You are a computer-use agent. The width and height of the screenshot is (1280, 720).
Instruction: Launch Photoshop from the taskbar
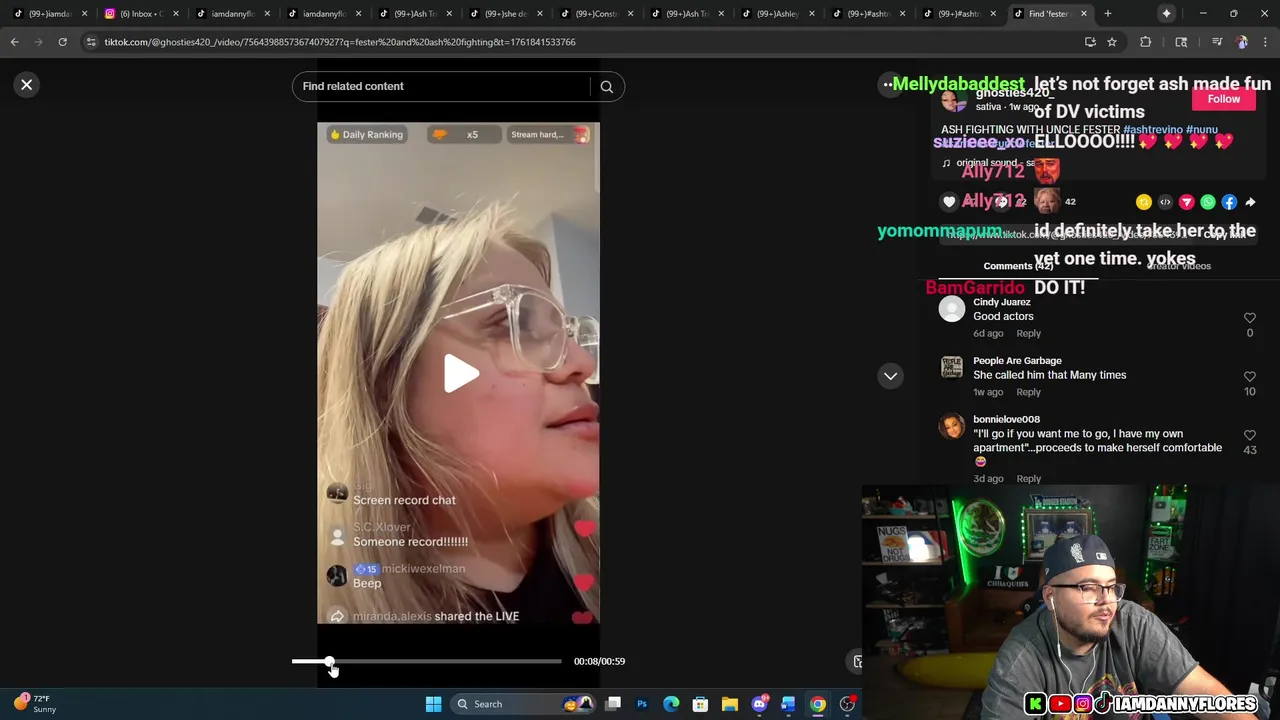tap(642, 704)
